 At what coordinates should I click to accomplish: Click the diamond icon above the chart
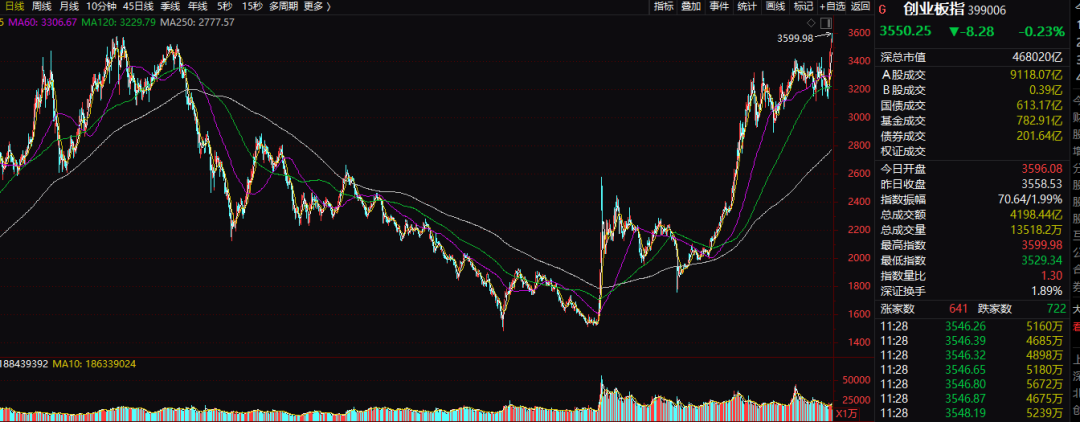pos(811,21)
